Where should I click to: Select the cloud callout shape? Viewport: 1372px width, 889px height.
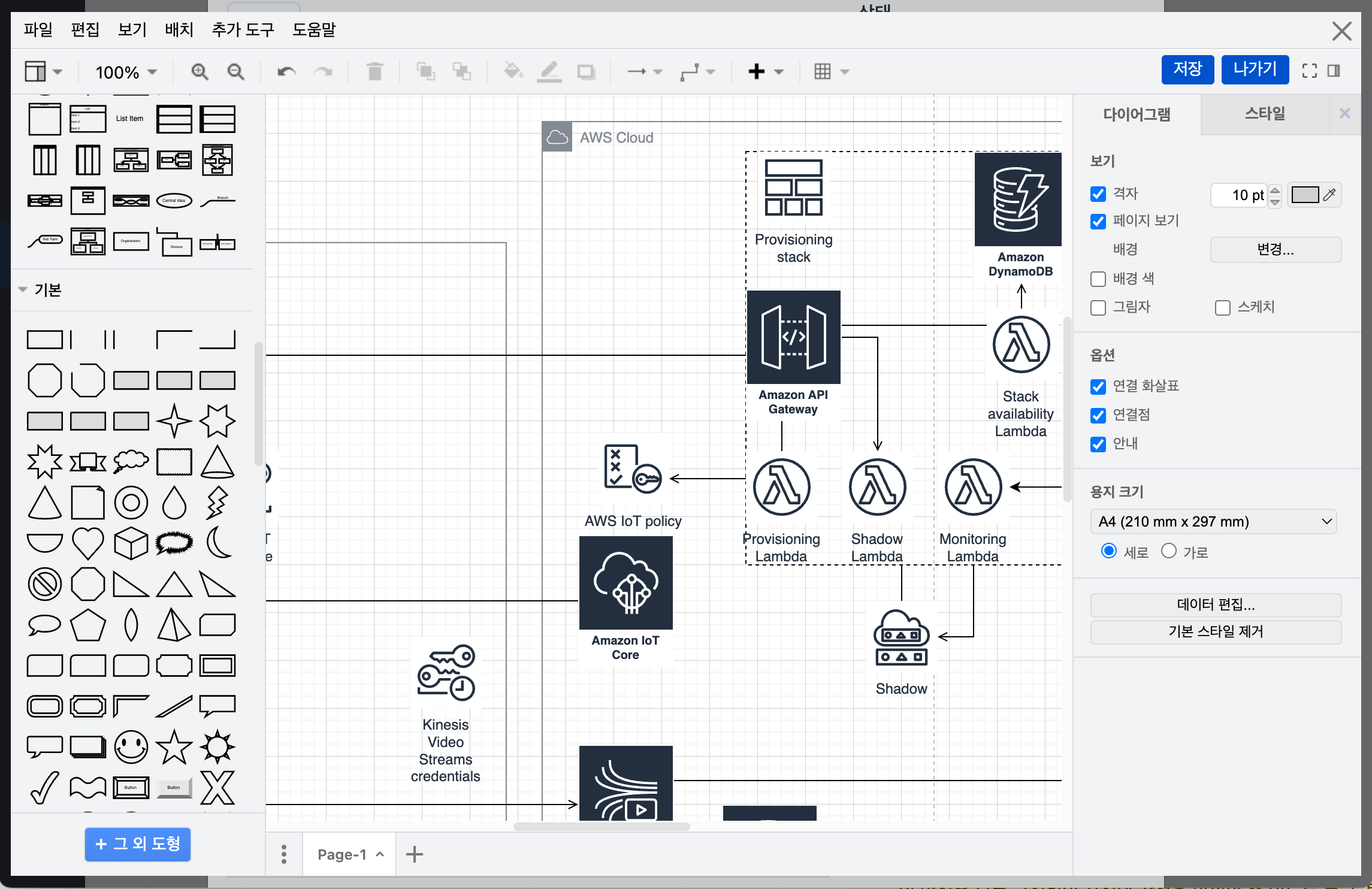point(131,461)
